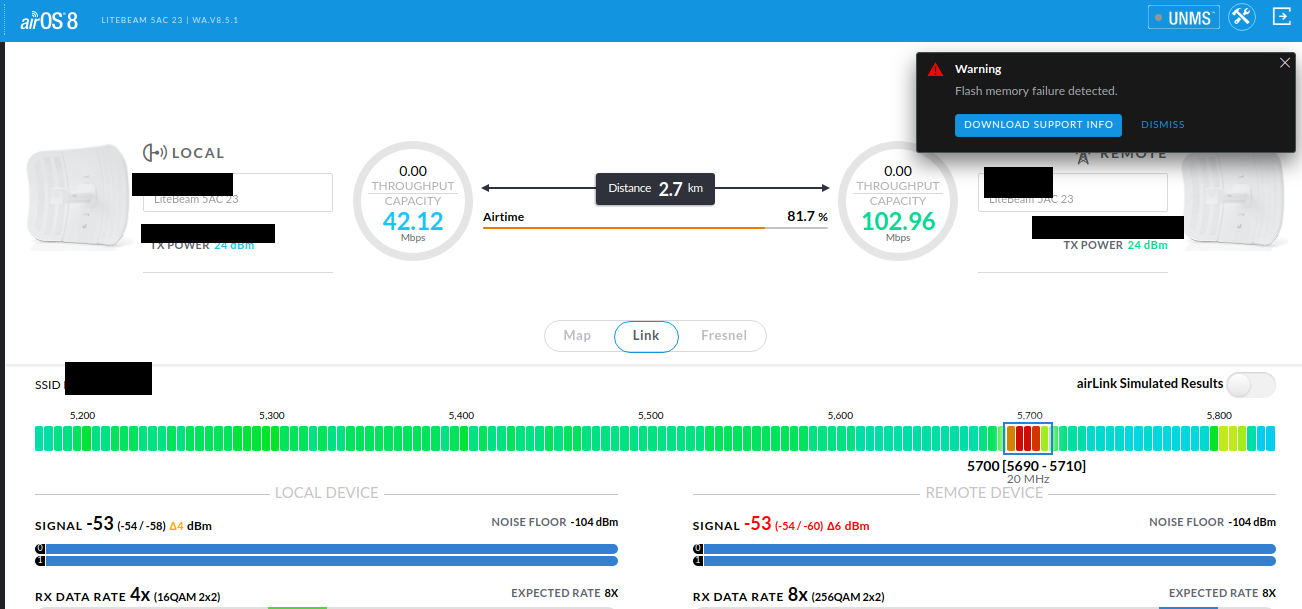Click the Distance 2.7 km label
The image size is (1302, 609).
click(655, 188)
